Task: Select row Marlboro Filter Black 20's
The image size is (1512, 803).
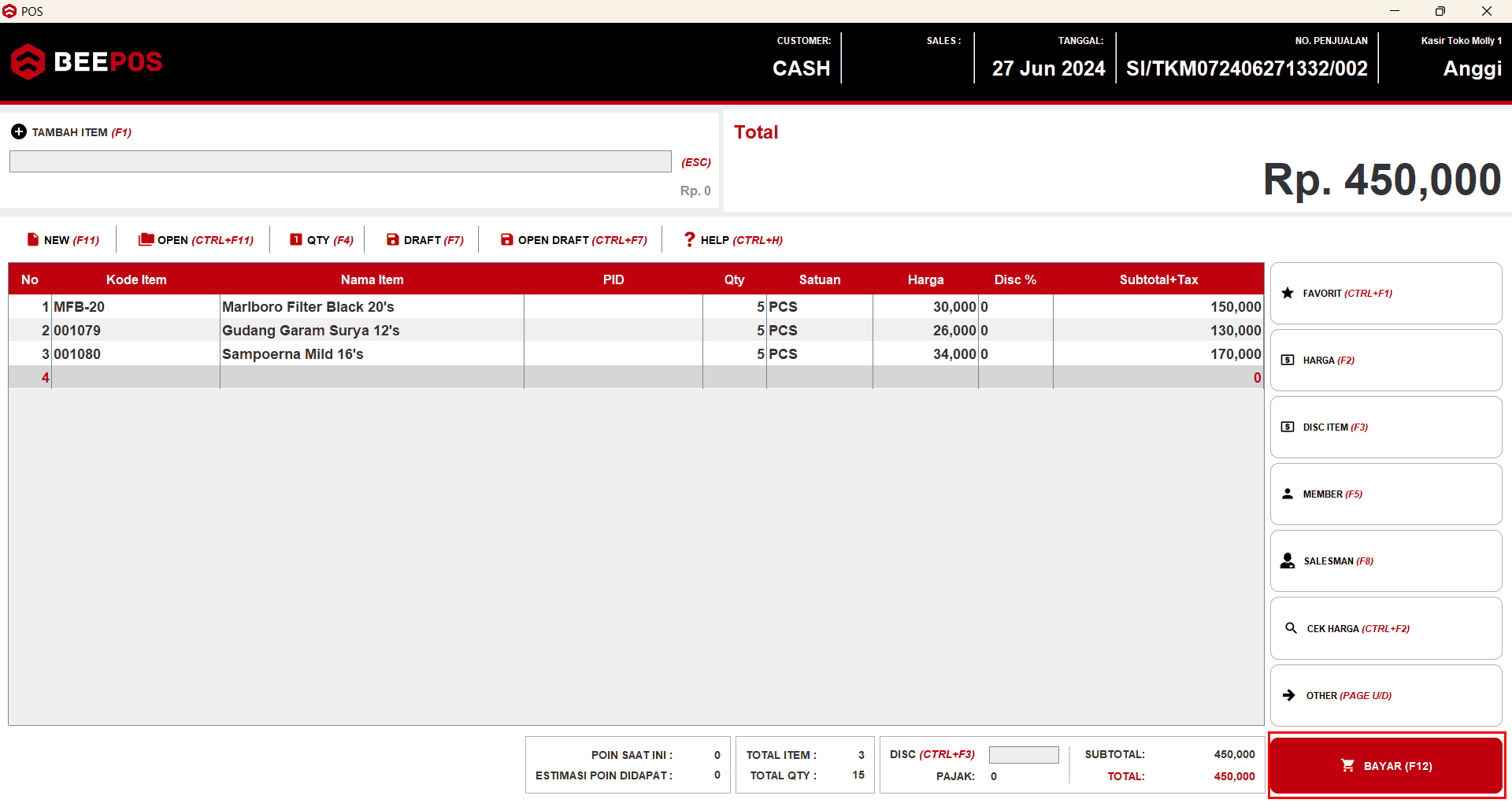Action: coord(636,306)
